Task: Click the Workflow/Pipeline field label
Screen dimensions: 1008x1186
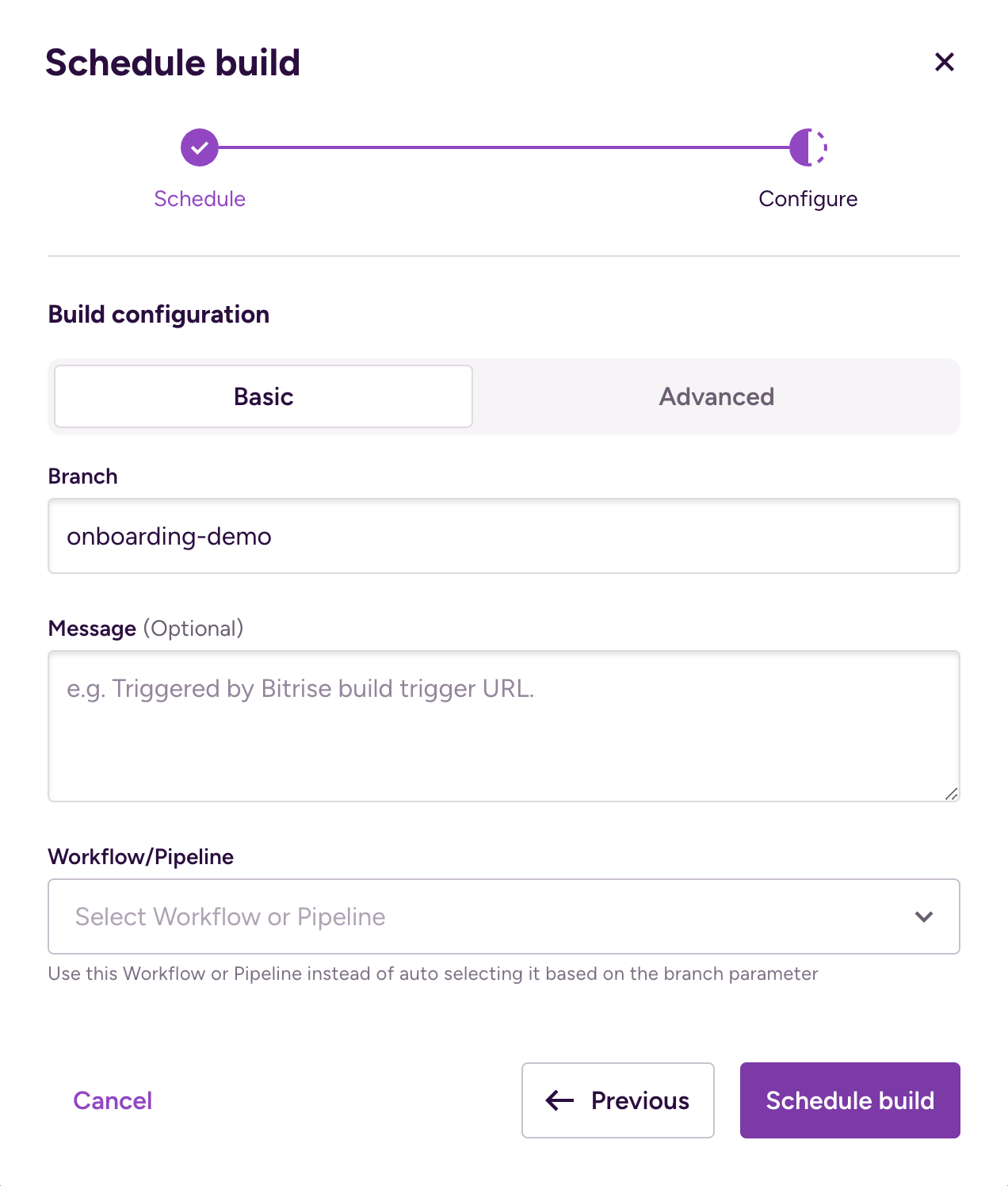Action: tap(141, 857)
